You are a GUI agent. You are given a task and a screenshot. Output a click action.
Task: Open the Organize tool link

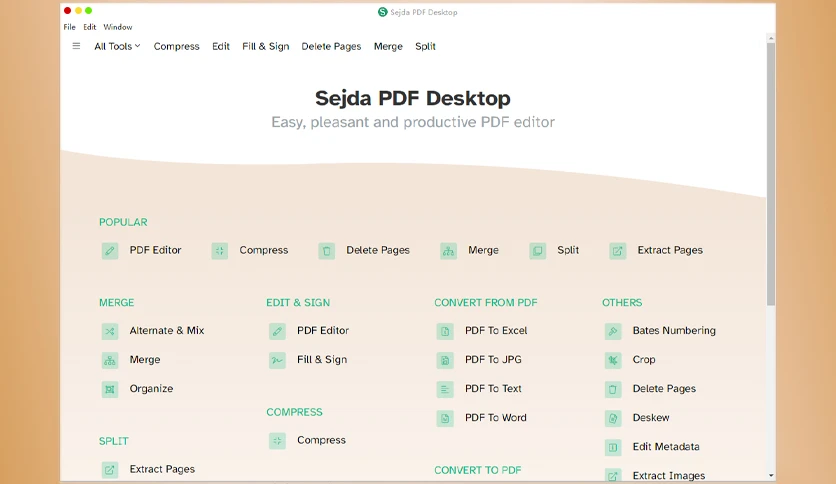[151, 389]
